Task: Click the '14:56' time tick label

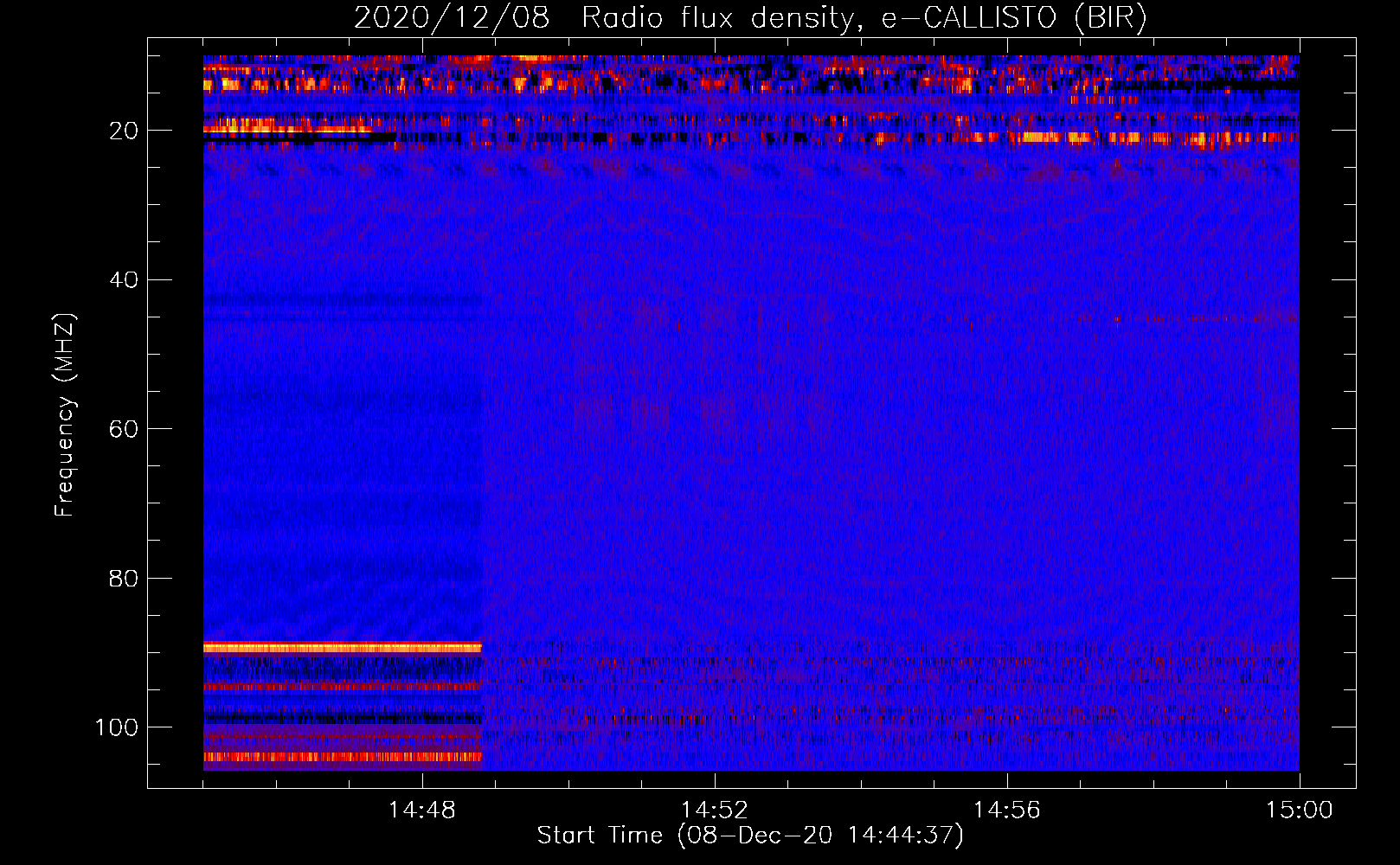Action: tap(1006, 811)
